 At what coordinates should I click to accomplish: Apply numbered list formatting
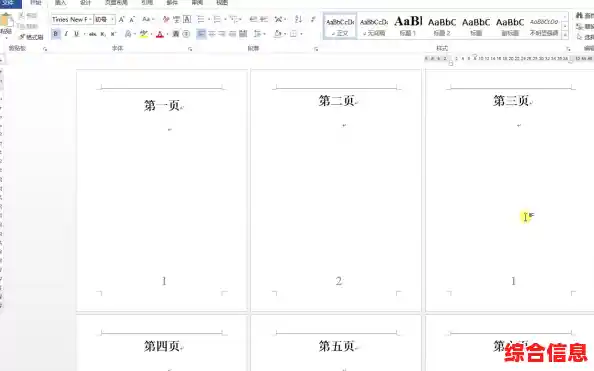[x=217, y=19]
